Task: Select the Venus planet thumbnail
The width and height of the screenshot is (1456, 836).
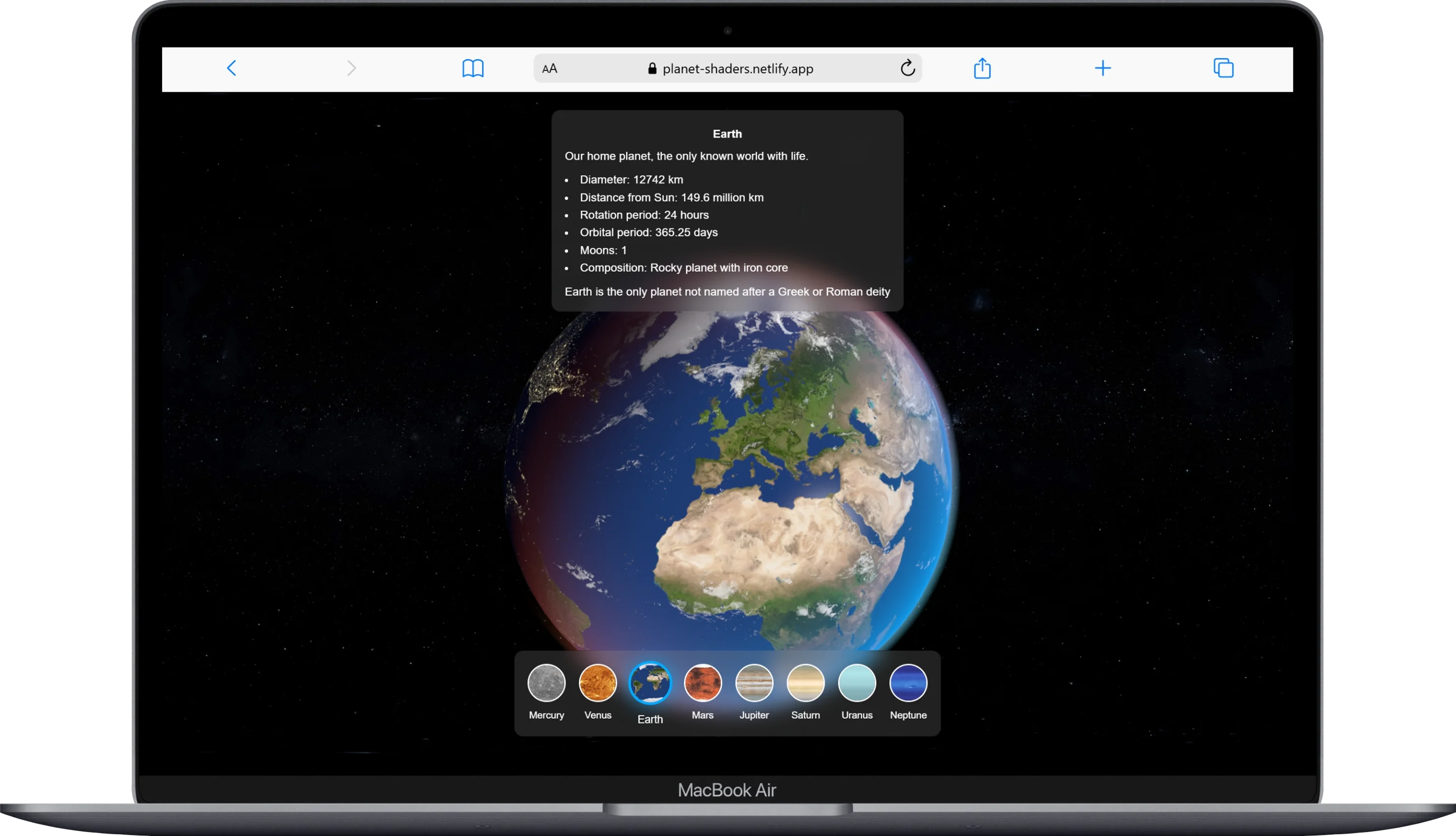Action: tap(597, 683)
